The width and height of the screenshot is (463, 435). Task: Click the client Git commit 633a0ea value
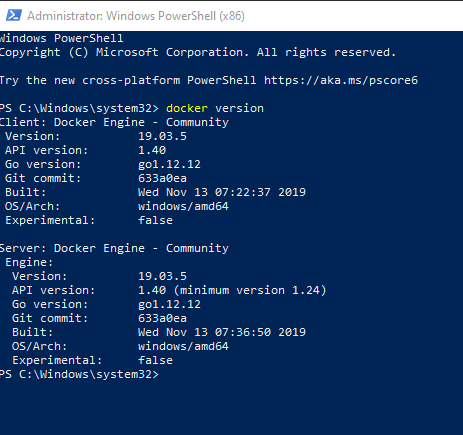[x=162, y=178]
